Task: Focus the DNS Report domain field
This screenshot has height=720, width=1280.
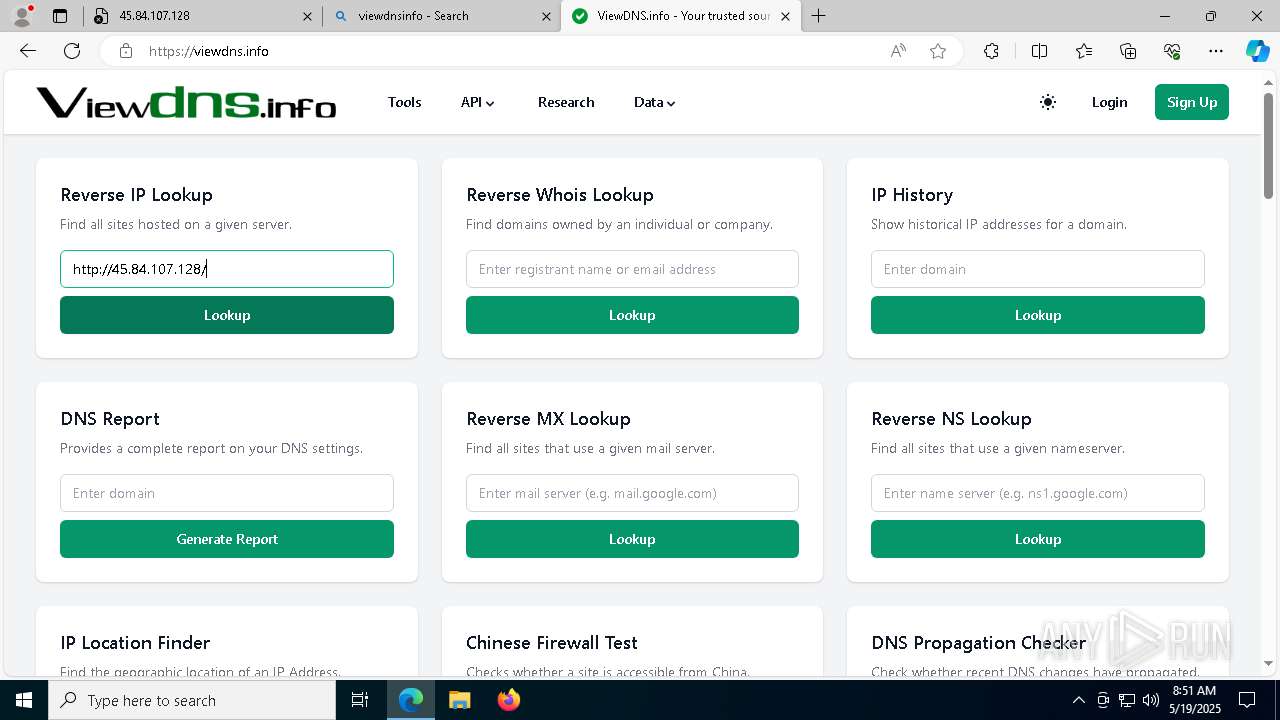Action: (x=227, y=493)
